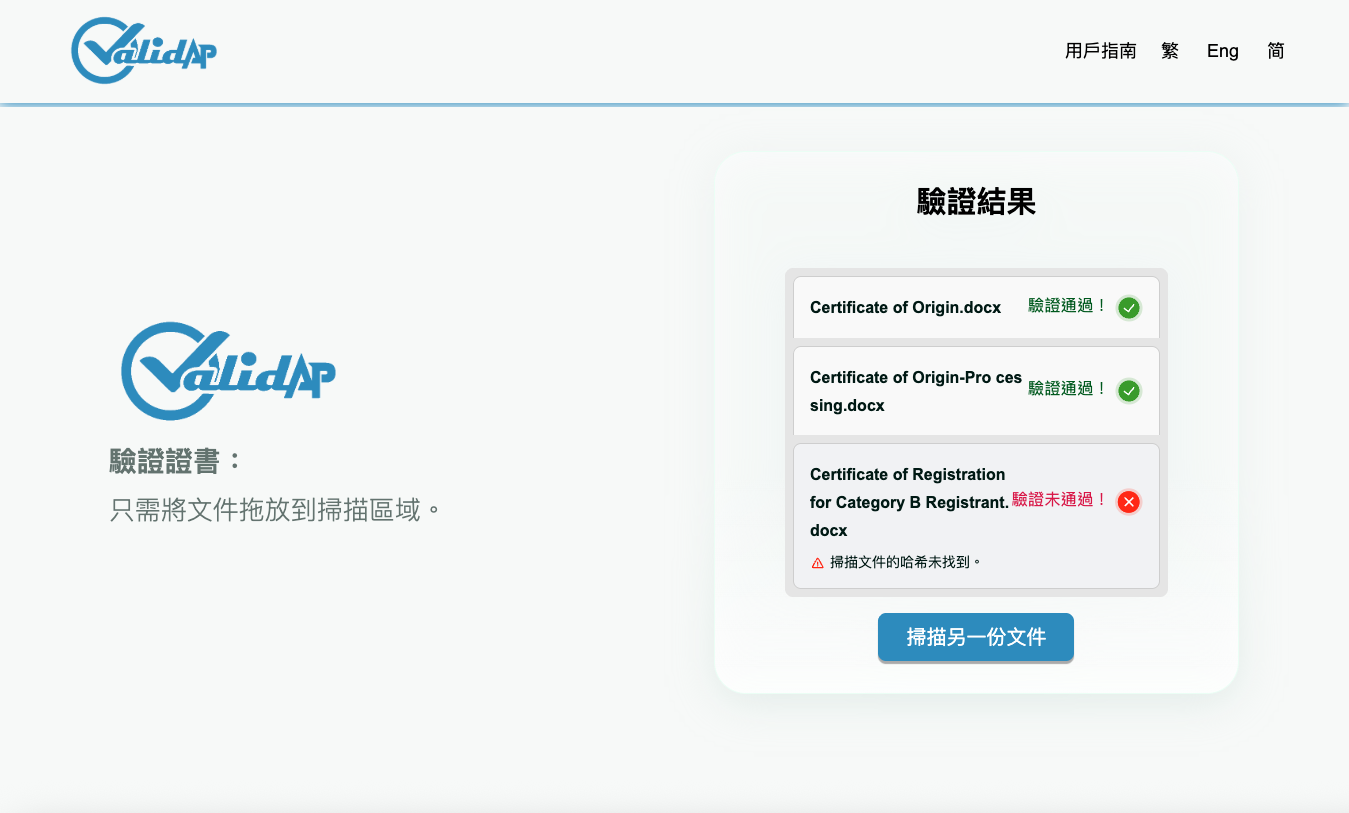Switch language to 简 Simplified Chinese
This screenshot has height=813, width=1349.
[x=1275, y=51]
